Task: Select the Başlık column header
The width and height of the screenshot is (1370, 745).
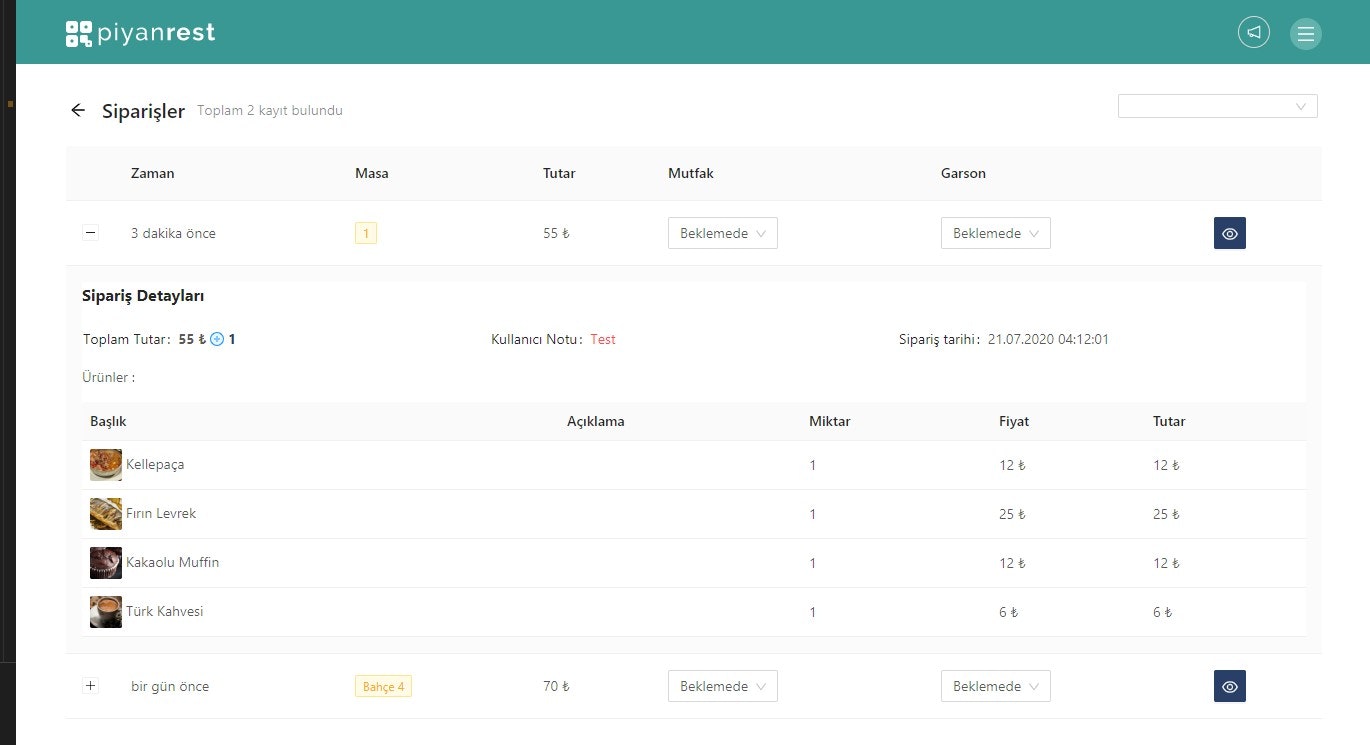Action: pyautogui.click(x=109, y=421)
